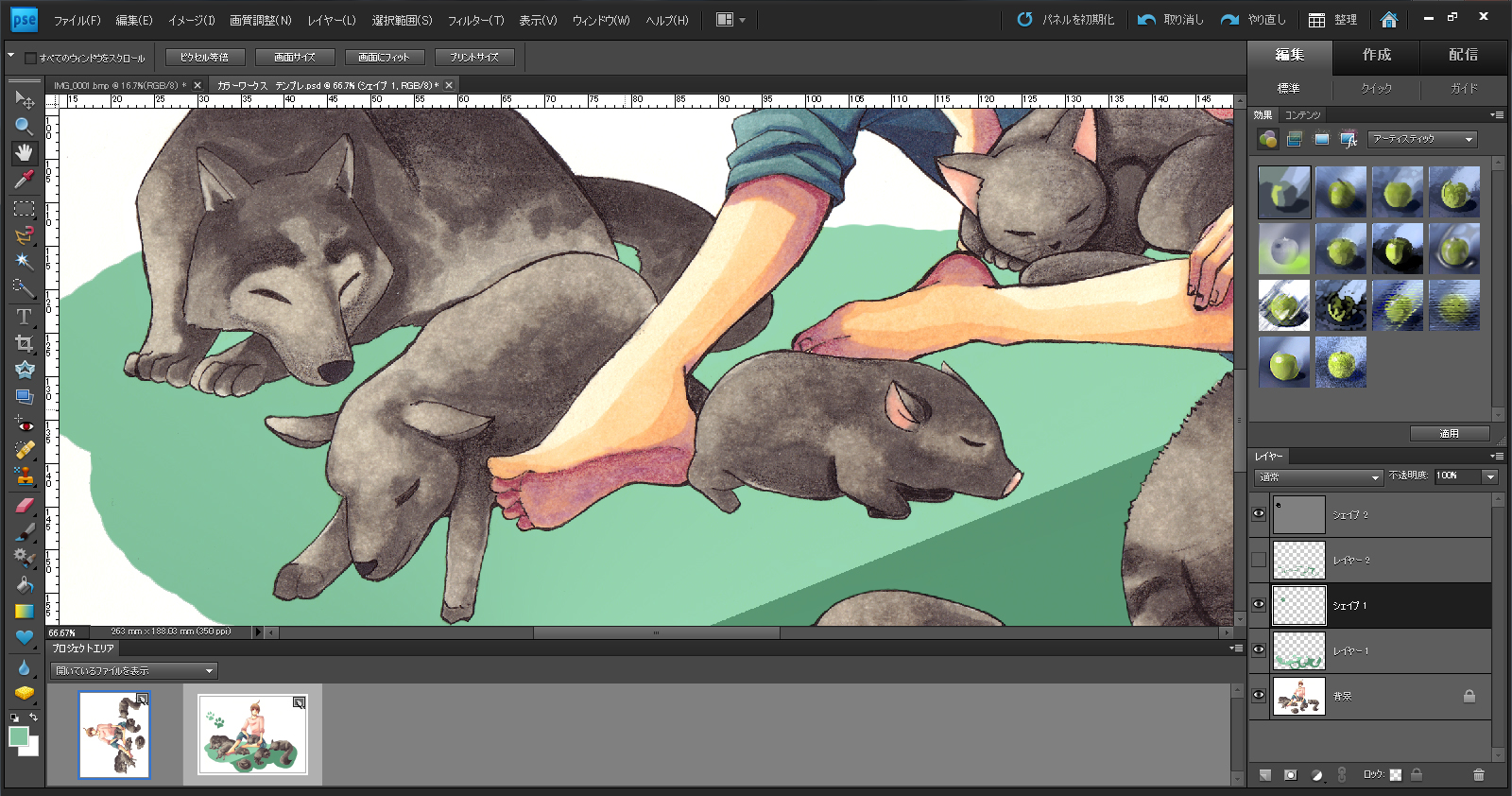1512x796 pixels.
Task: Select the second project bin thumbnail
Action: click(x=252, y=735)
